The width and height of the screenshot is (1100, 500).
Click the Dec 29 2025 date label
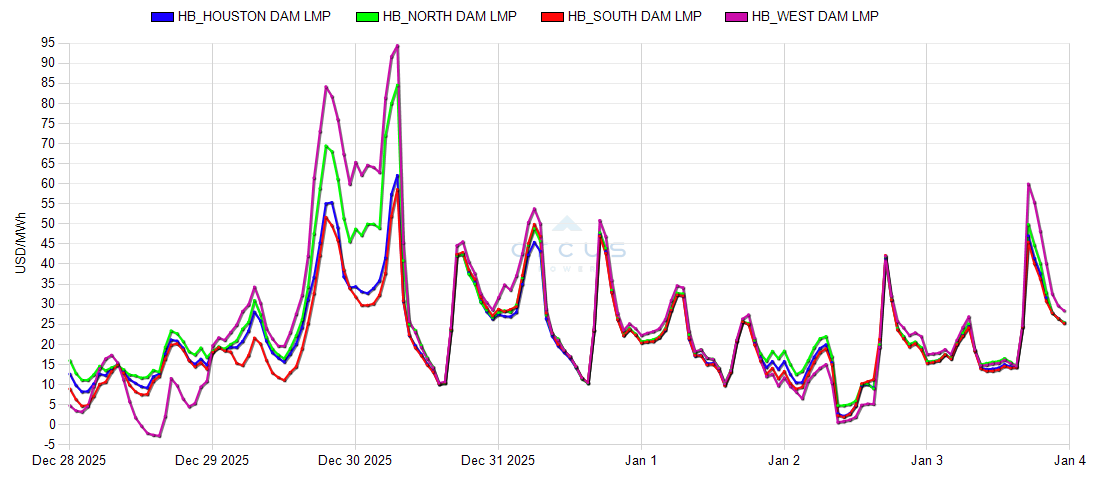point(212,461)
